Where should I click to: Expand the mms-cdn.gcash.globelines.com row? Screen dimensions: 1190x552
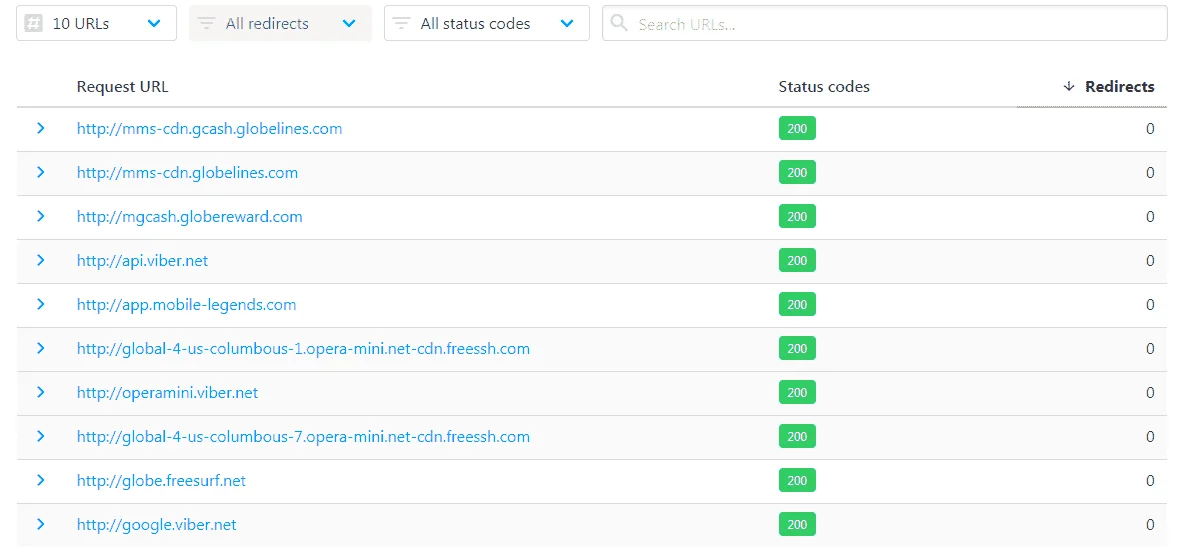click(41, 128)
